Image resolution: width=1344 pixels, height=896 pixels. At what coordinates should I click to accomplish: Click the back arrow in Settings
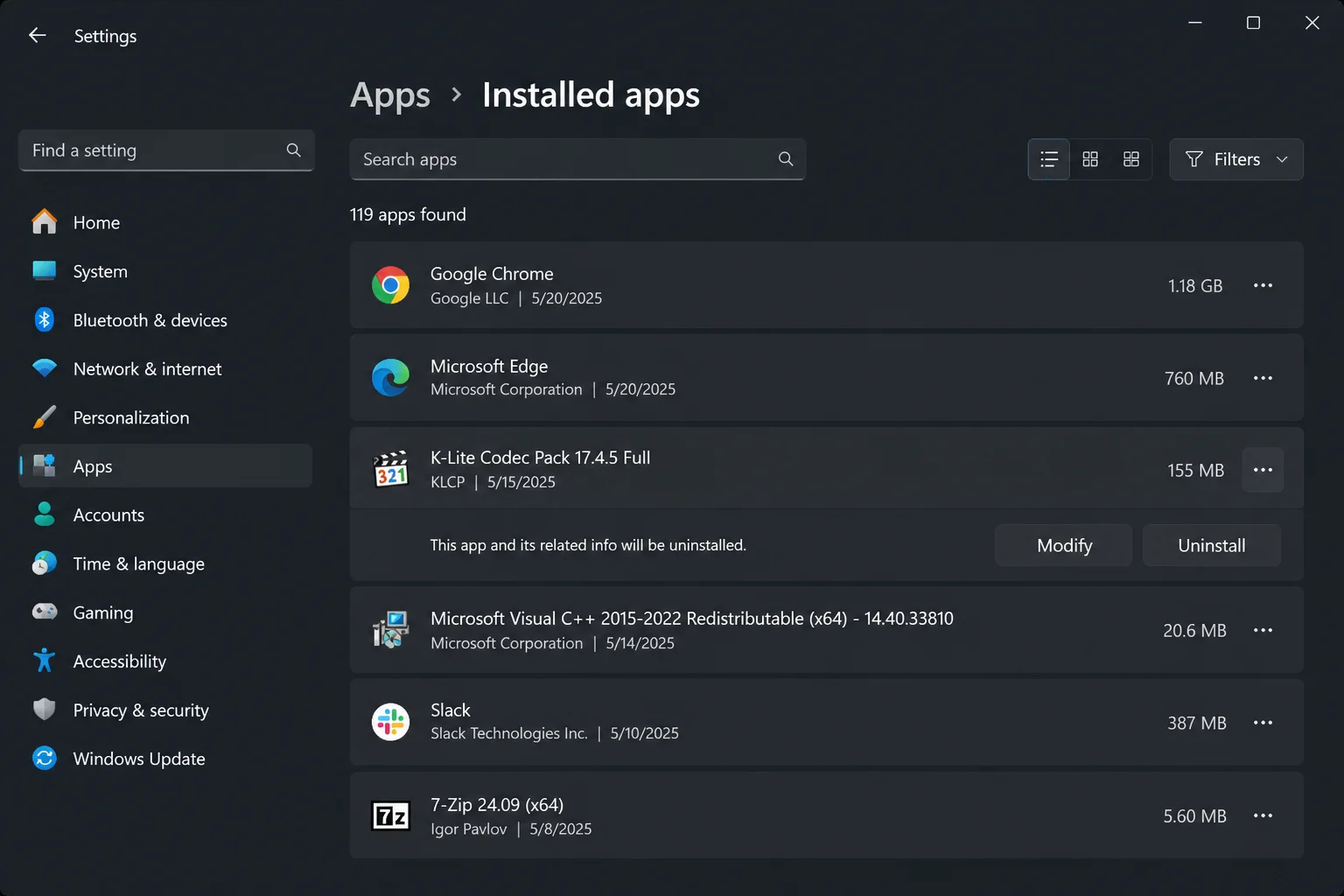click(37, 35)
